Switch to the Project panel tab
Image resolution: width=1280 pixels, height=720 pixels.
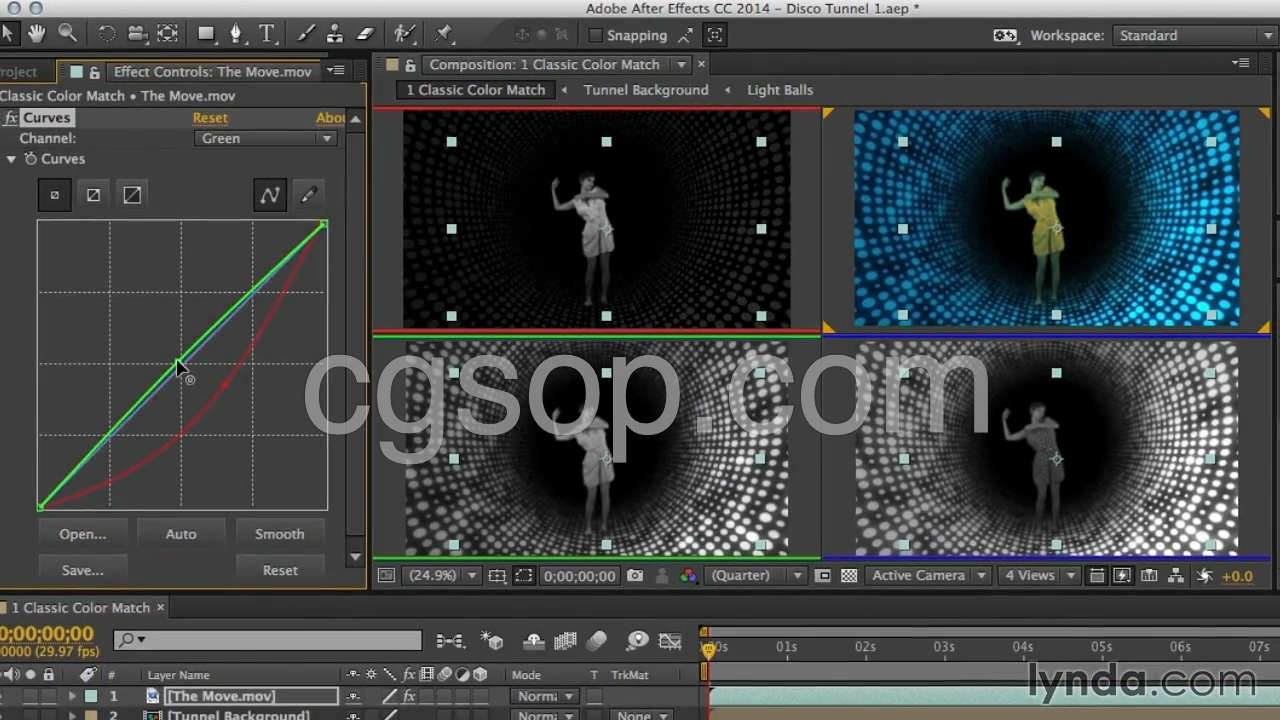[18, 72]
